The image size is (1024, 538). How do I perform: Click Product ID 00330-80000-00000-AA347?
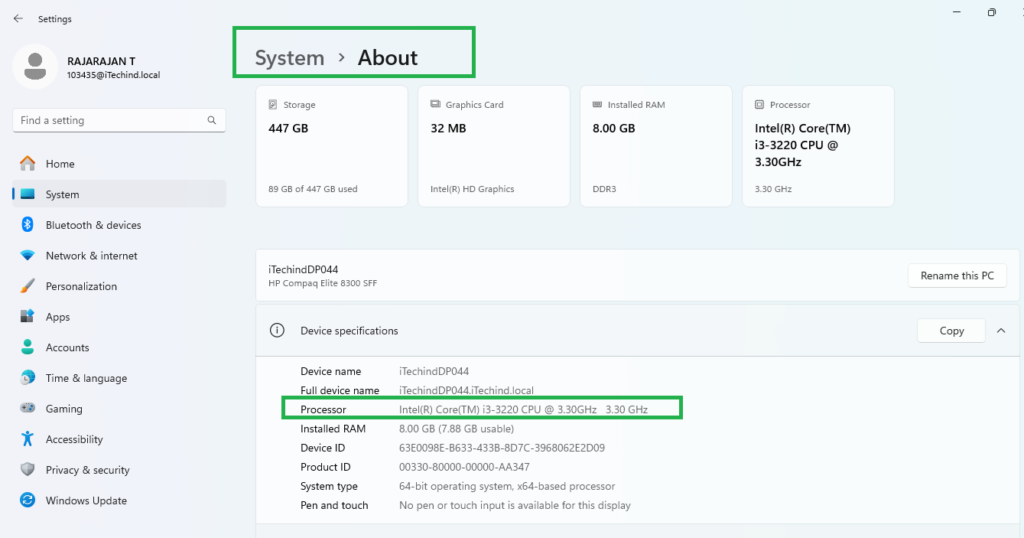[x=464, y=467]
